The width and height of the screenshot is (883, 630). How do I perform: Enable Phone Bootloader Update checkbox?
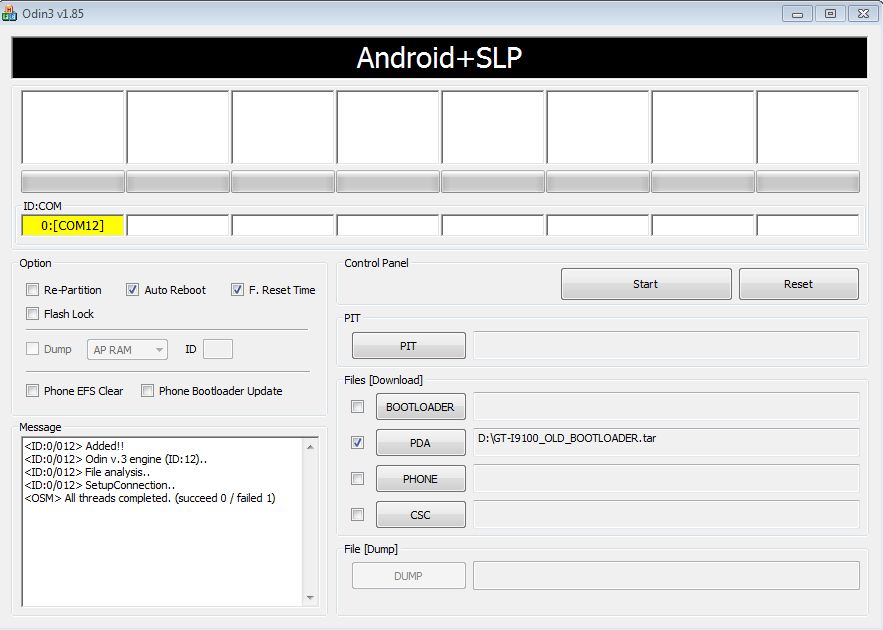[x=148, y=391]
